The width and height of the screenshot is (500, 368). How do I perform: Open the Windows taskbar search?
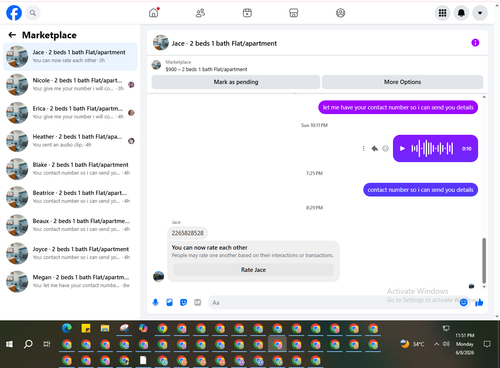28,344
